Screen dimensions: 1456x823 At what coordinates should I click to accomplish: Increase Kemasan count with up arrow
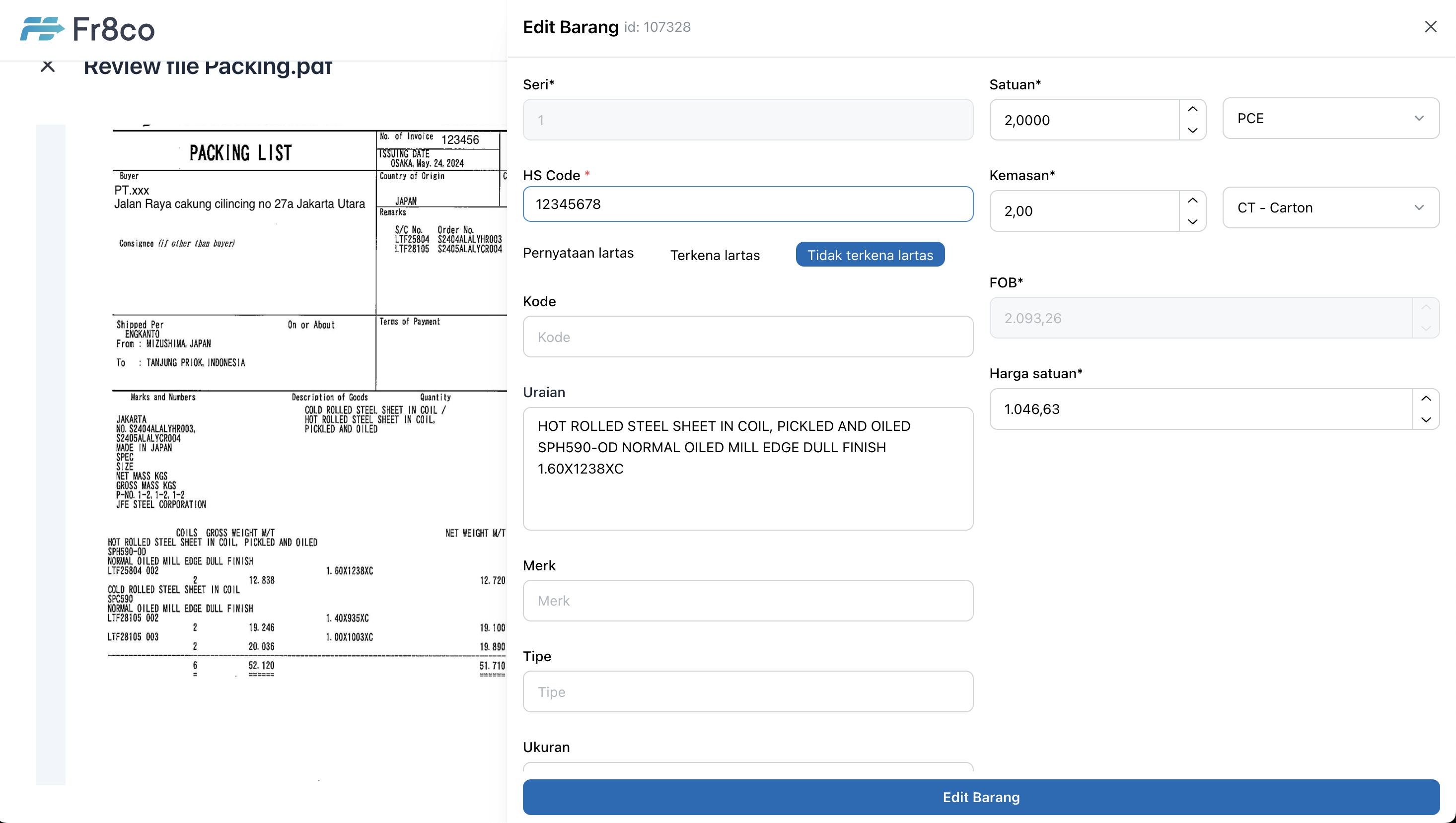coord(1192,201)
